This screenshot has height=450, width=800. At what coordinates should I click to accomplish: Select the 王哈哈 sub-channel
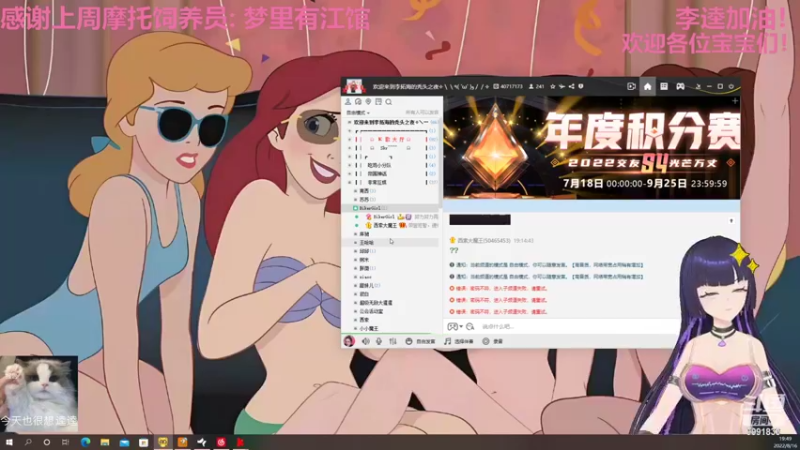pos(366,242)
